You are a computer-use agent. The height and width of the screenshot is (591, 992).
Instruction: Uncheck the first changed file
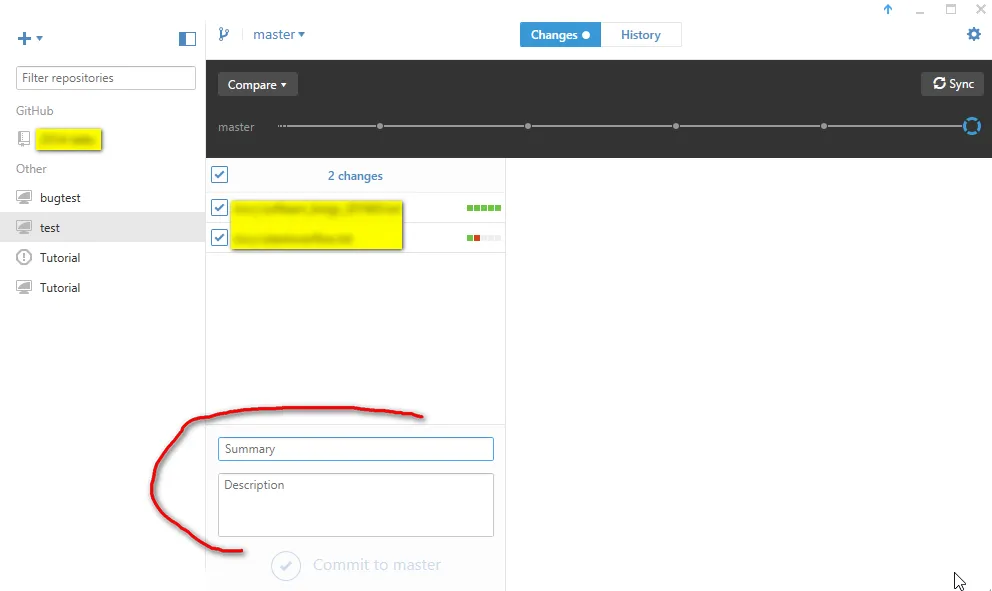click(219, 207)
